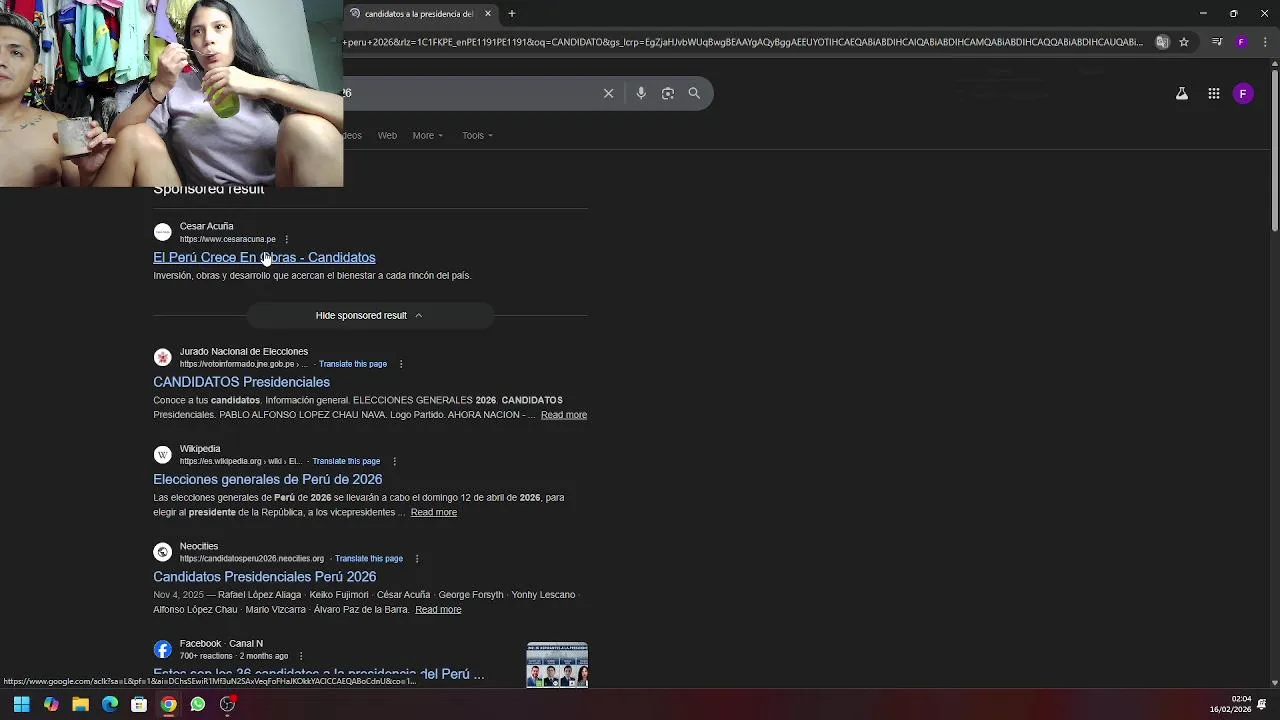Click the Cesar Acuña site favicon
The height and width of the screenshot is (720, 1280).
(x=163, y=232)
